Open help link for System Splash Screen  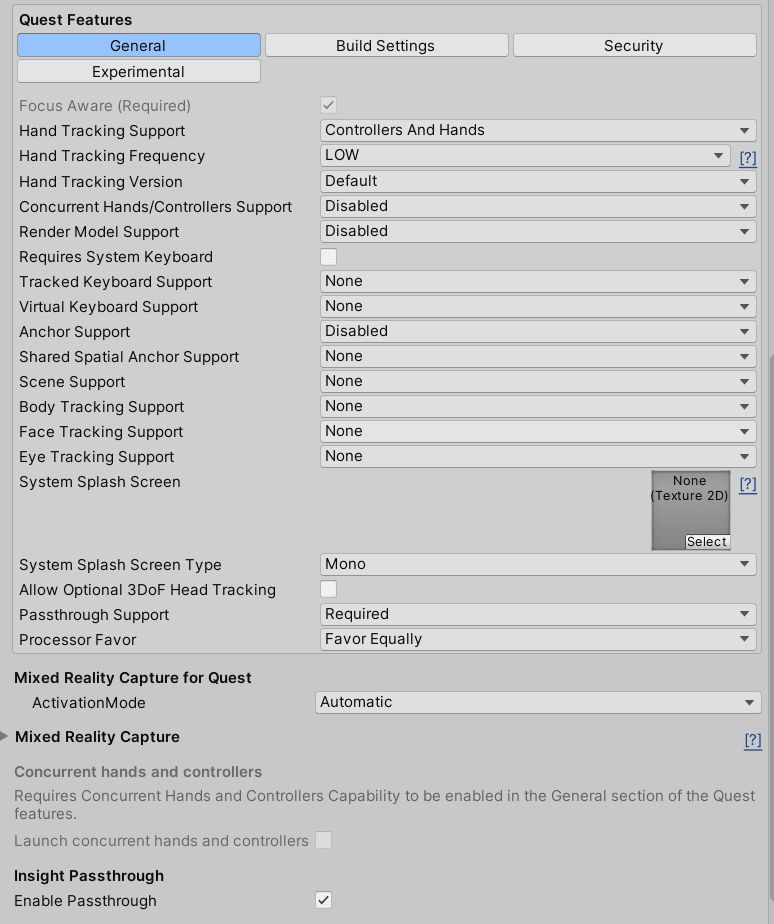coord(747,484)
